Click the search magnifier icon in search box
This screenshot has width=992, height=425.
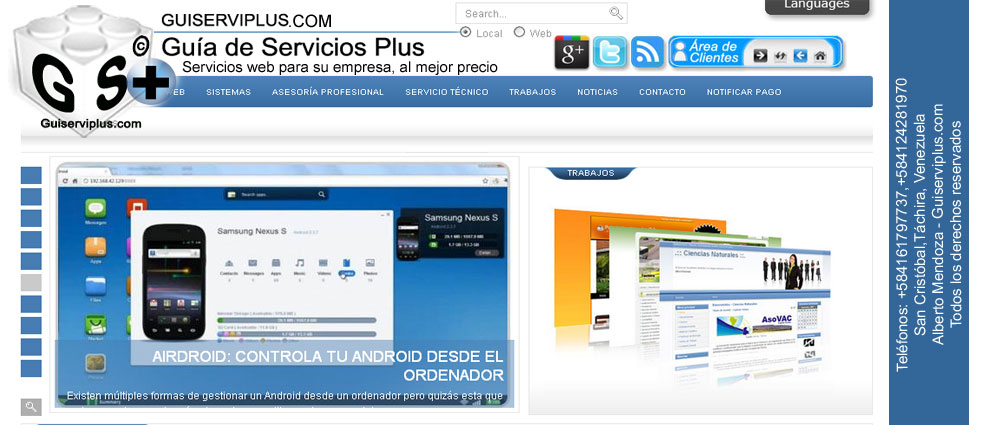616,13
